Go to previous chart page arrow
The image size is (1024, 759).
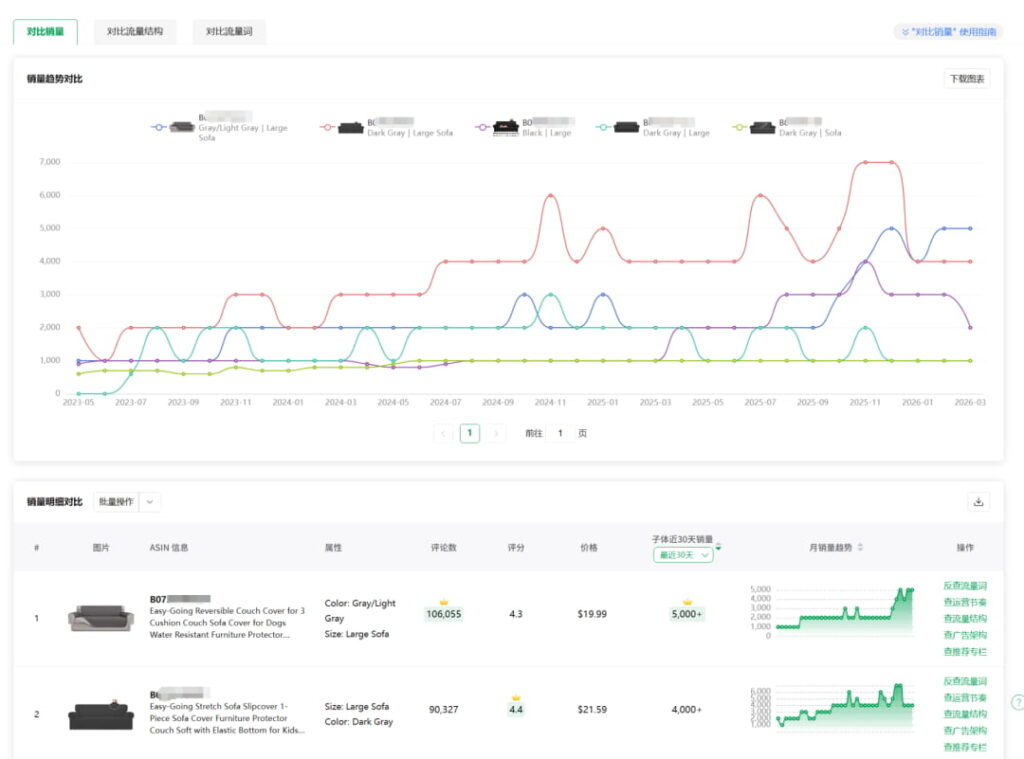tap(444, 433)
